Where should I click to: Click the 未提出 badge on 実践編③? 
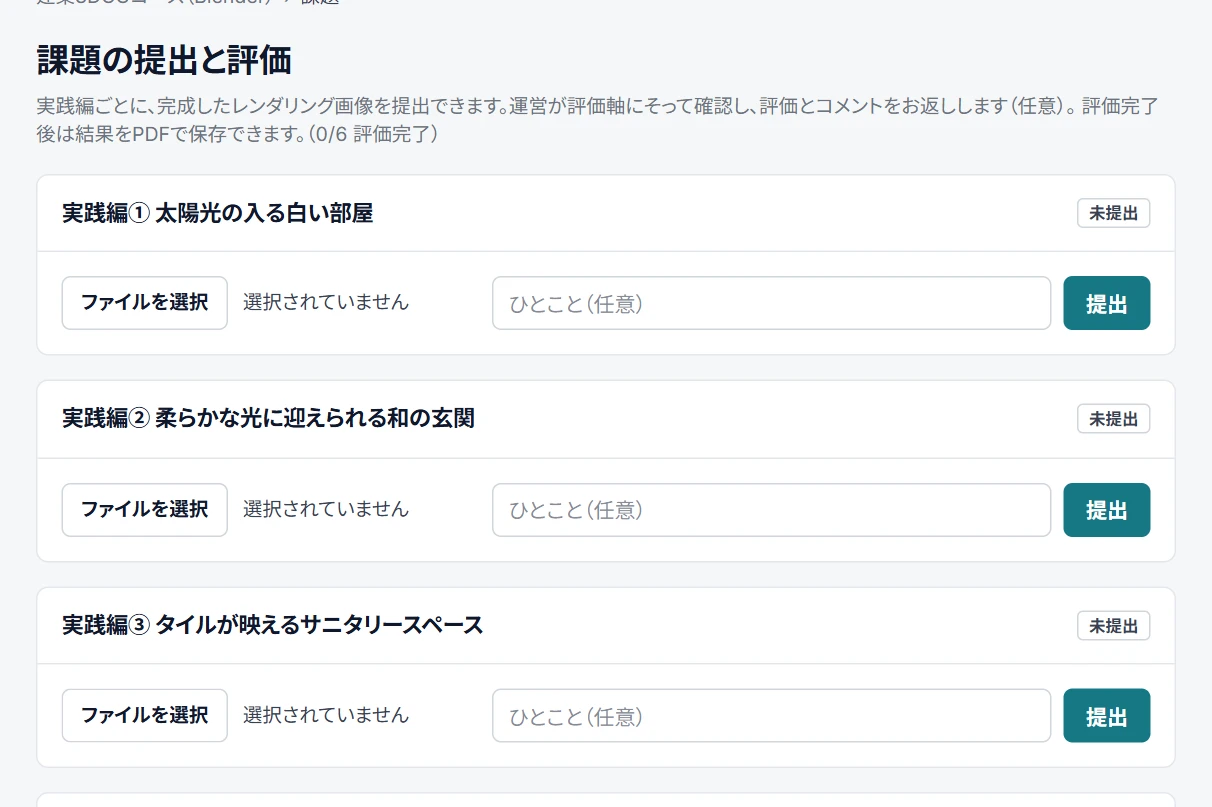click(1113, 626)
